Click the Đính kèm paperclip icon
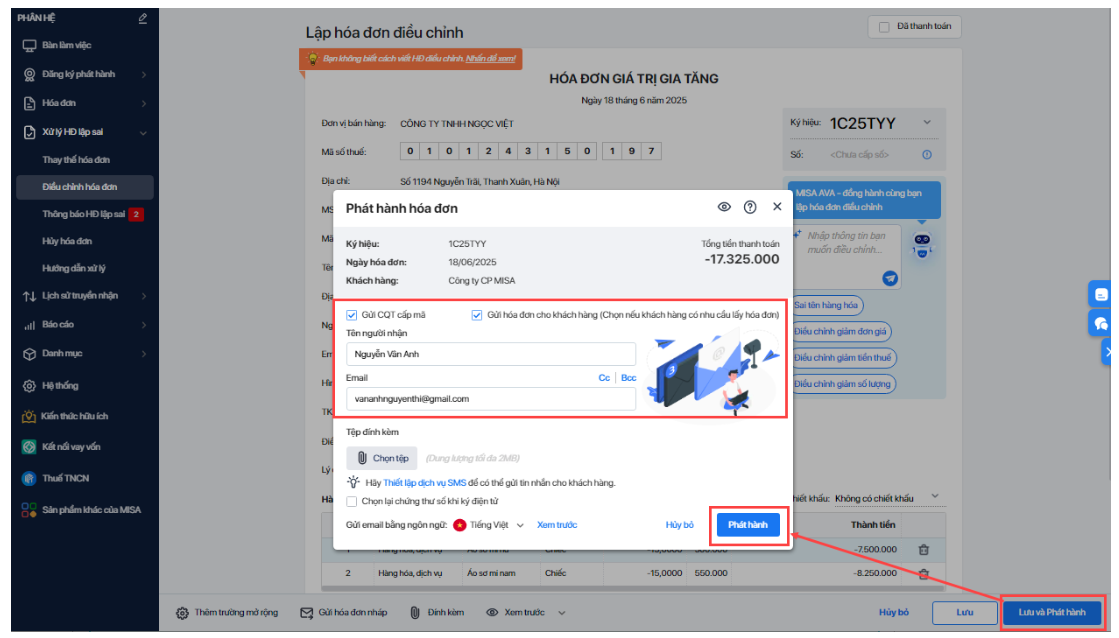Image resolution: width=1119 pixels, height=638 pixels. pos(415,613)
